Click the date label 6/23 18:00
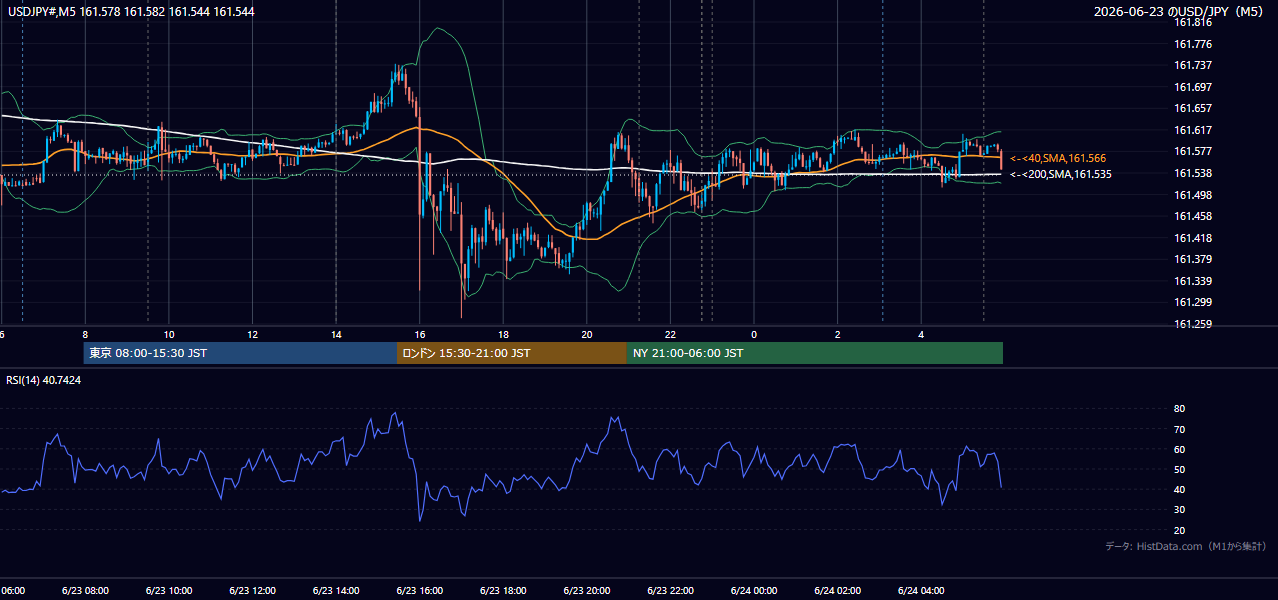Viewport: 1278px width, 600px height. pos(503,591)
